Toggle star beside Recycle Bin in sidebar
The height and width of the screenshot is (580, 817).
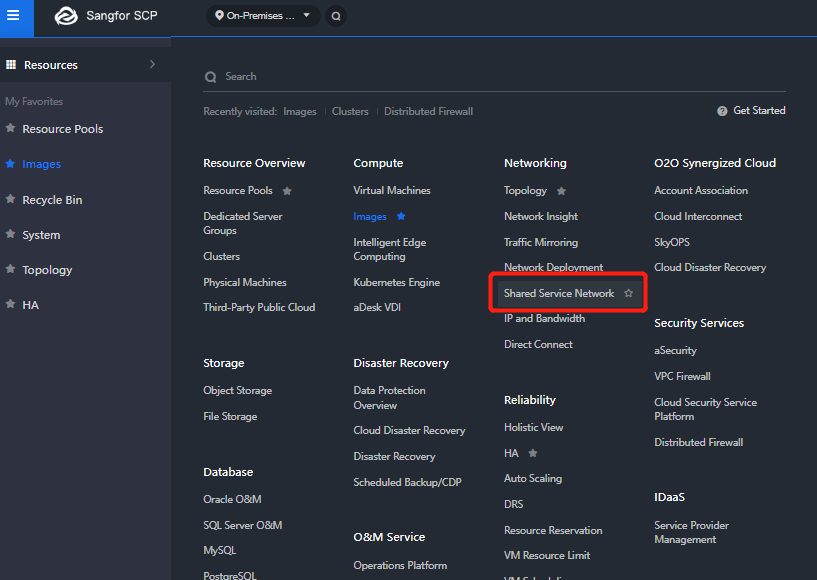(10, 199)
